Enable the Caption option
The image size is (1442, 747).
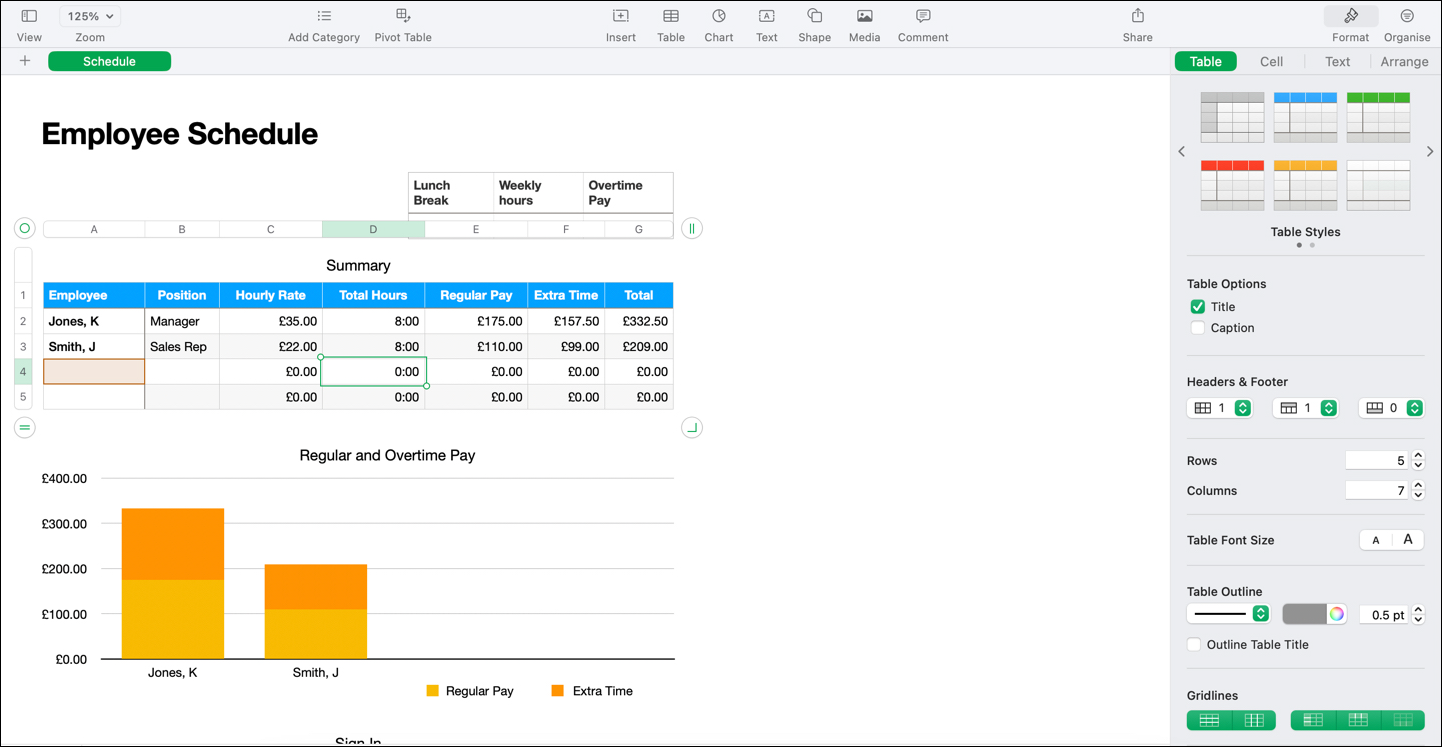(x=1197, y=327)
